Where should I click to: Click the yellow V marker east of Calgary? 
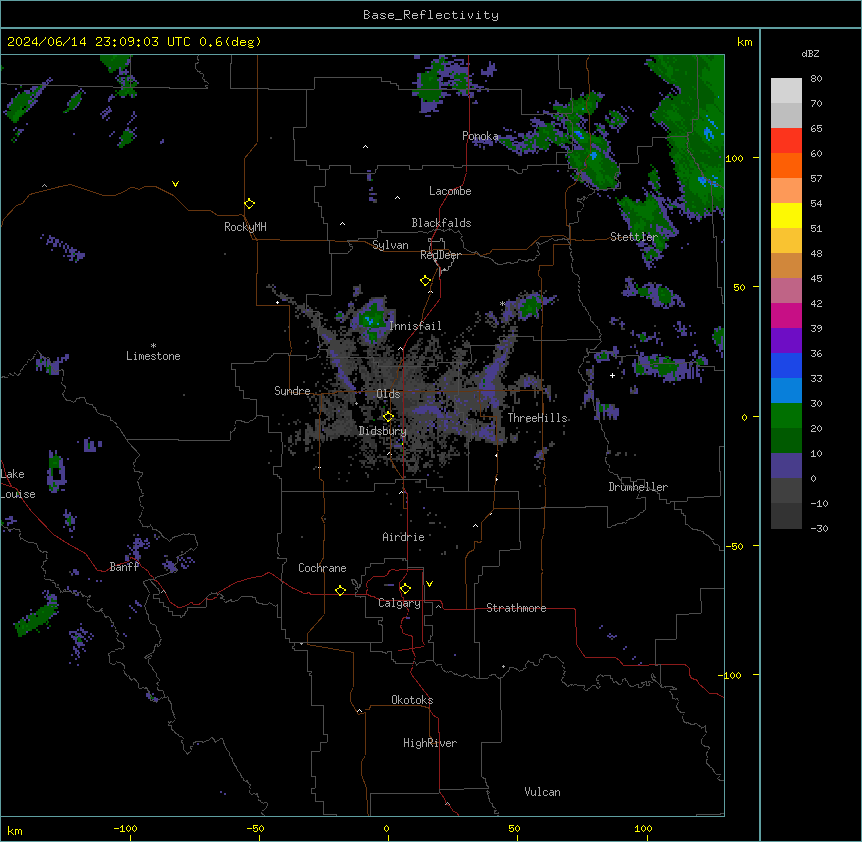click(429, 584)
